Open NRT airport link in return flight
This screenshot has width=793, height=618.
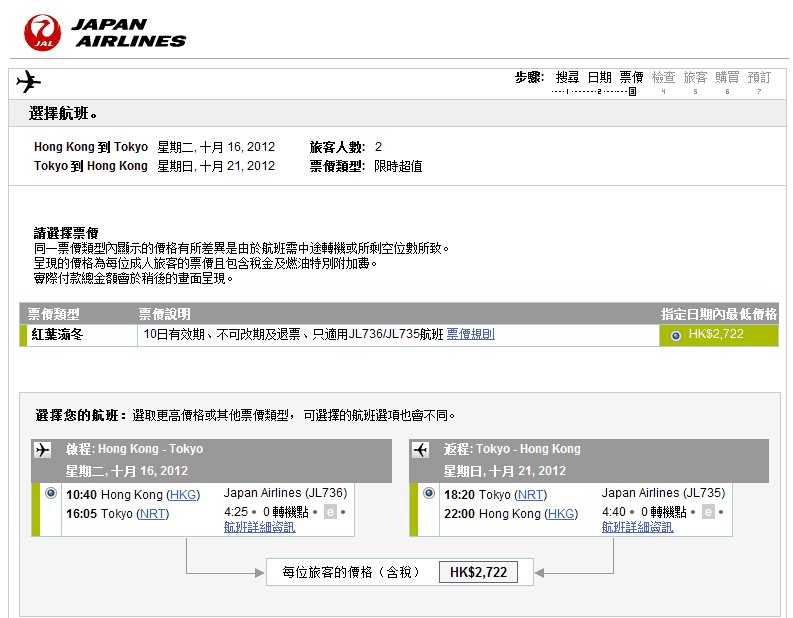pyautogui.click(x=530, y=494)
